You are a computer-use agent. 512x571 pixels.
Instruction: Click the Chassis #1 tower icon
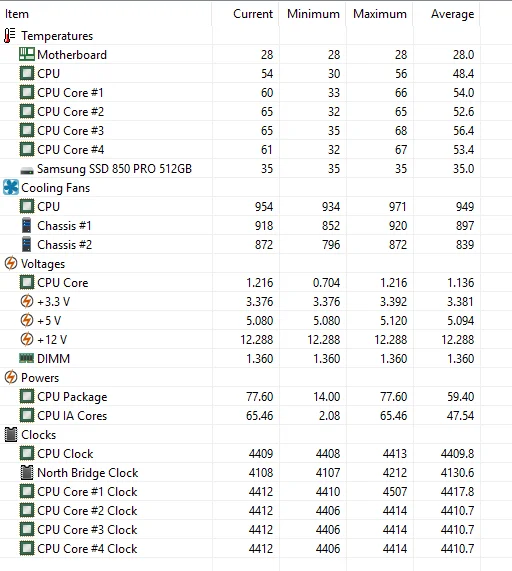pos(27,225)
